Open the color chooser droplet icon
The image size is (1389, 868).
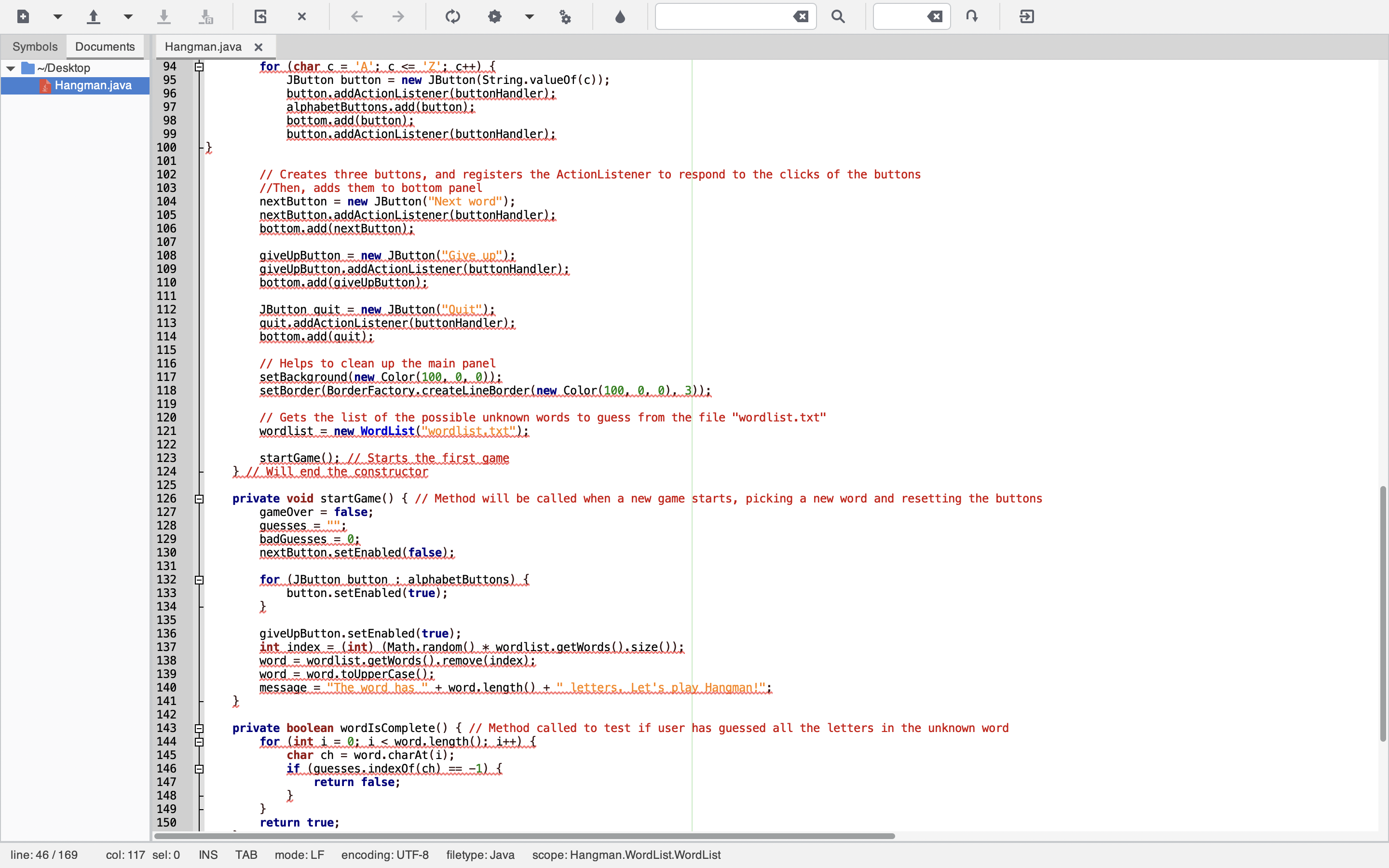click(x=620, y=17)
